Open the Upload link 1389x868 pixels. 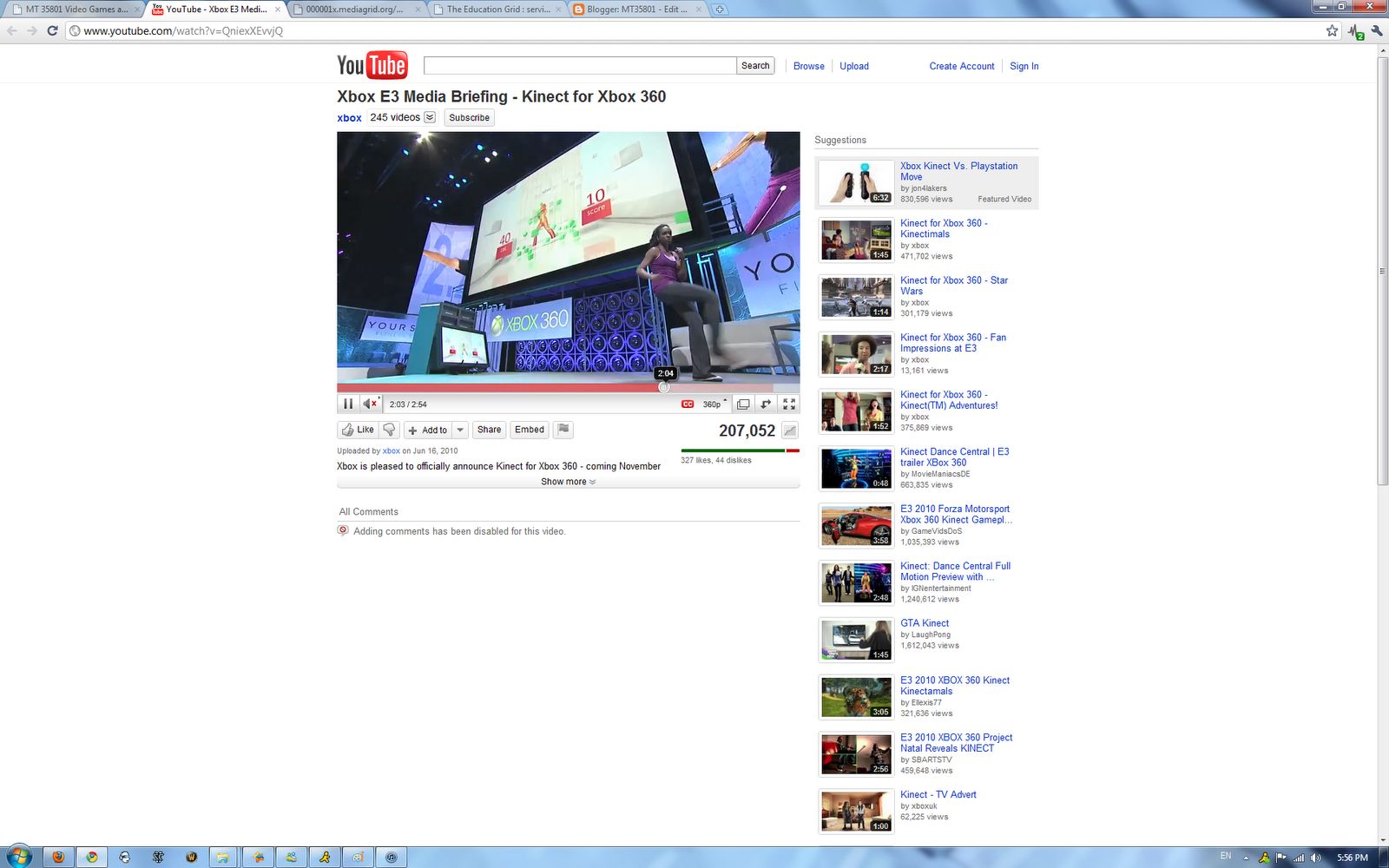pyautogui.click(x=854, y=66)
